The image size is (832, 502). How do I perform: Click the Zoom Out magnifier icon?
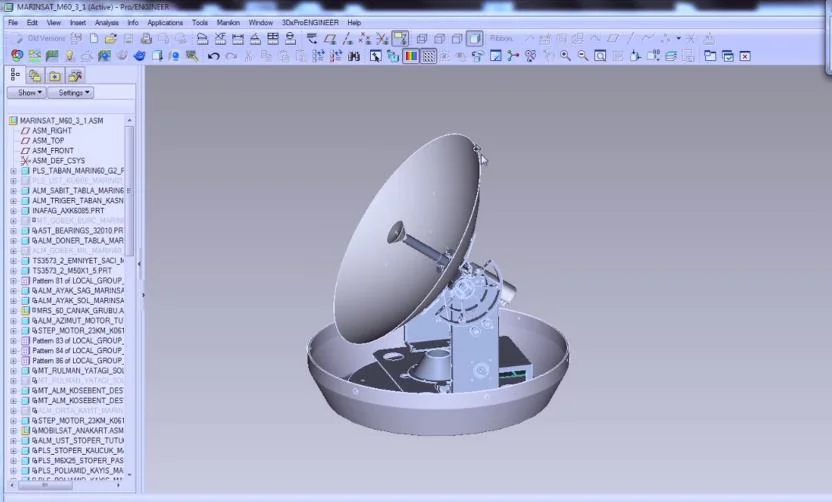[x=583, y=56]
